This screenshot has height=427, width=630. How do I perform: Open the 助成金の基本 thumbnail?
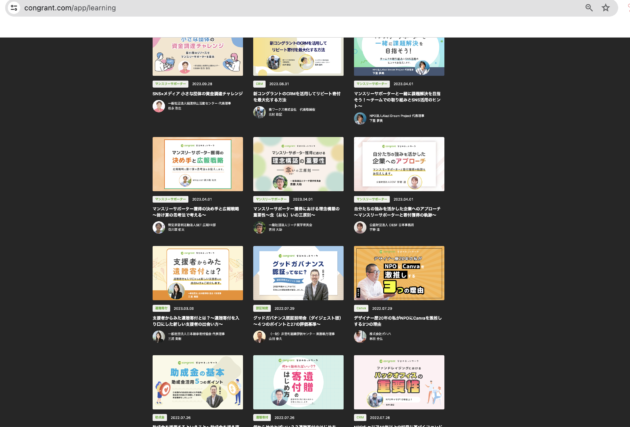coord(198,382)
